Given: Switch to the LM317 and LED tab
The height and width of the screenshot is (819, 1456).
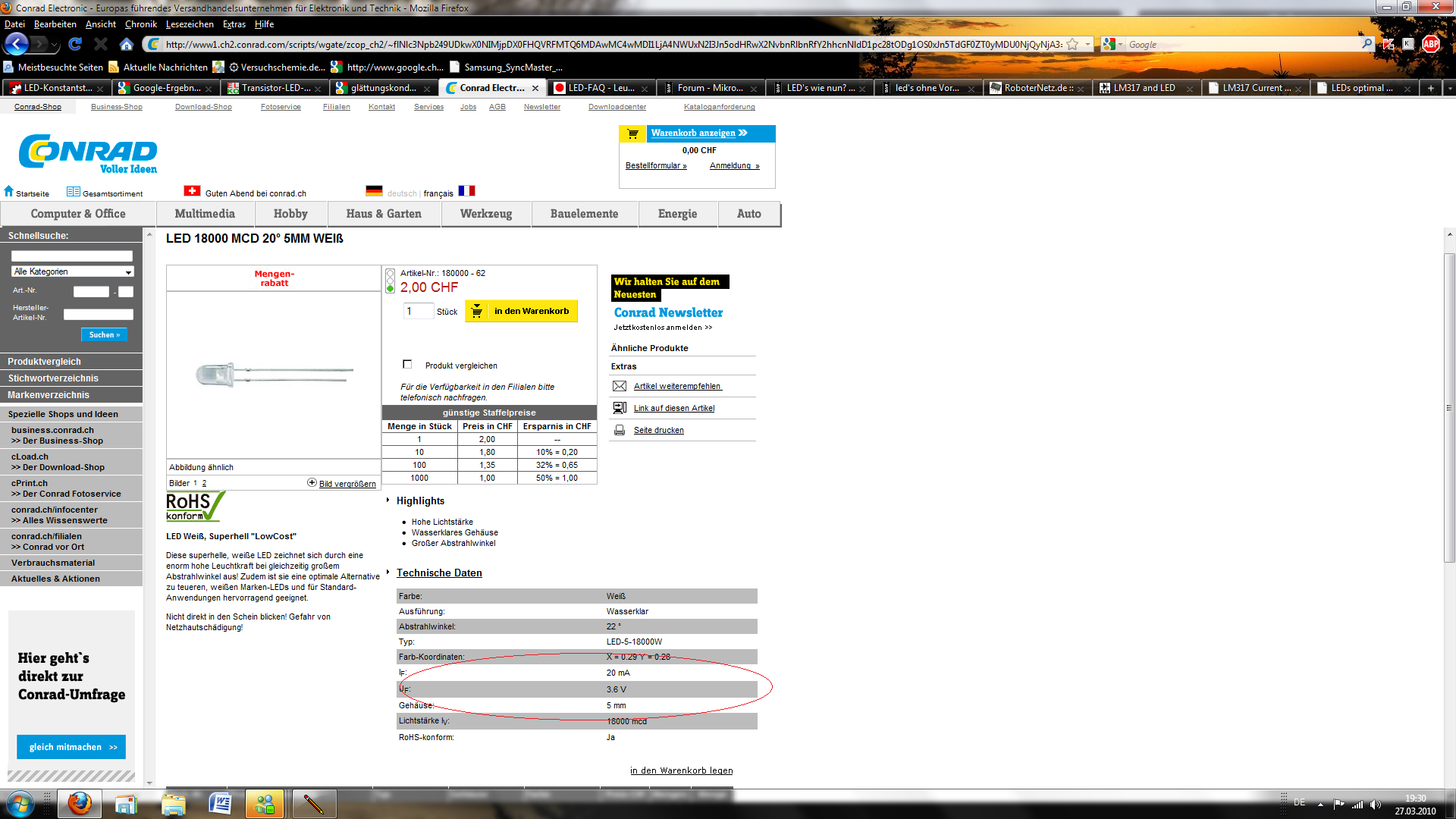Looking at the screenshot, I should coord(1146,88).
